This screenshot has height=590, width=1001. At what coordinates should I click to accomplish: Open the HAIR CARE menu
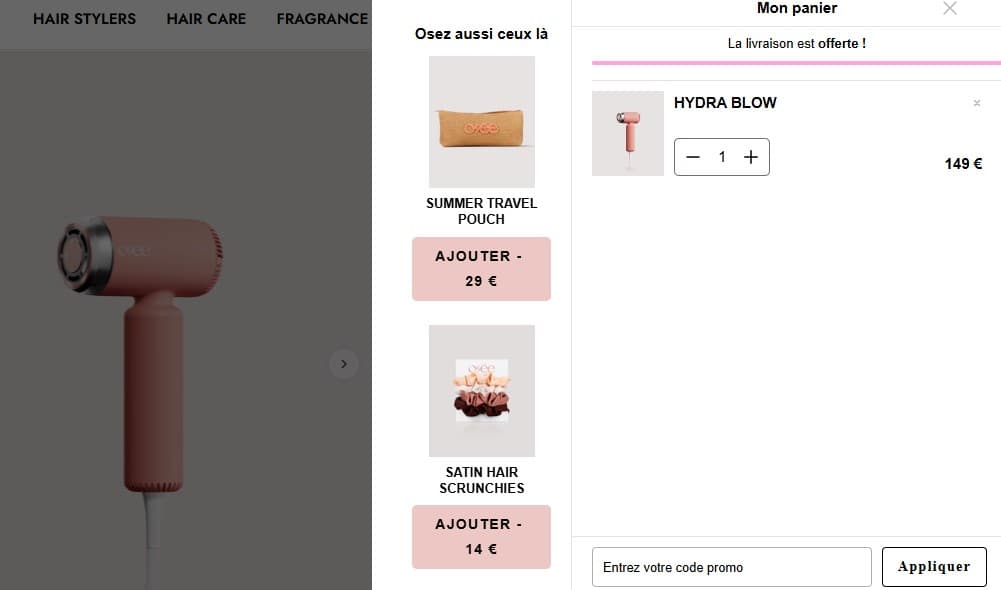[x=206, y=18]
